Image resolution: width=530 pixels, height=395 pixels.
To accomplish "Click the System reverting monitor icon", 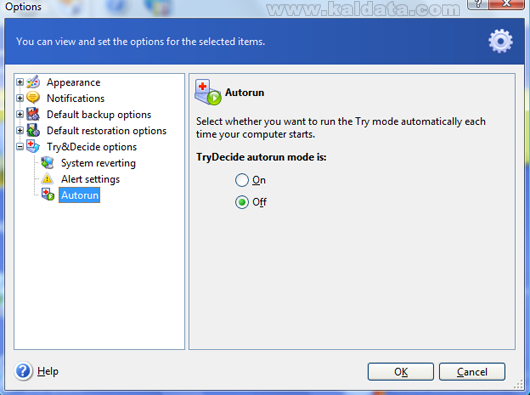I will [47, 163].
